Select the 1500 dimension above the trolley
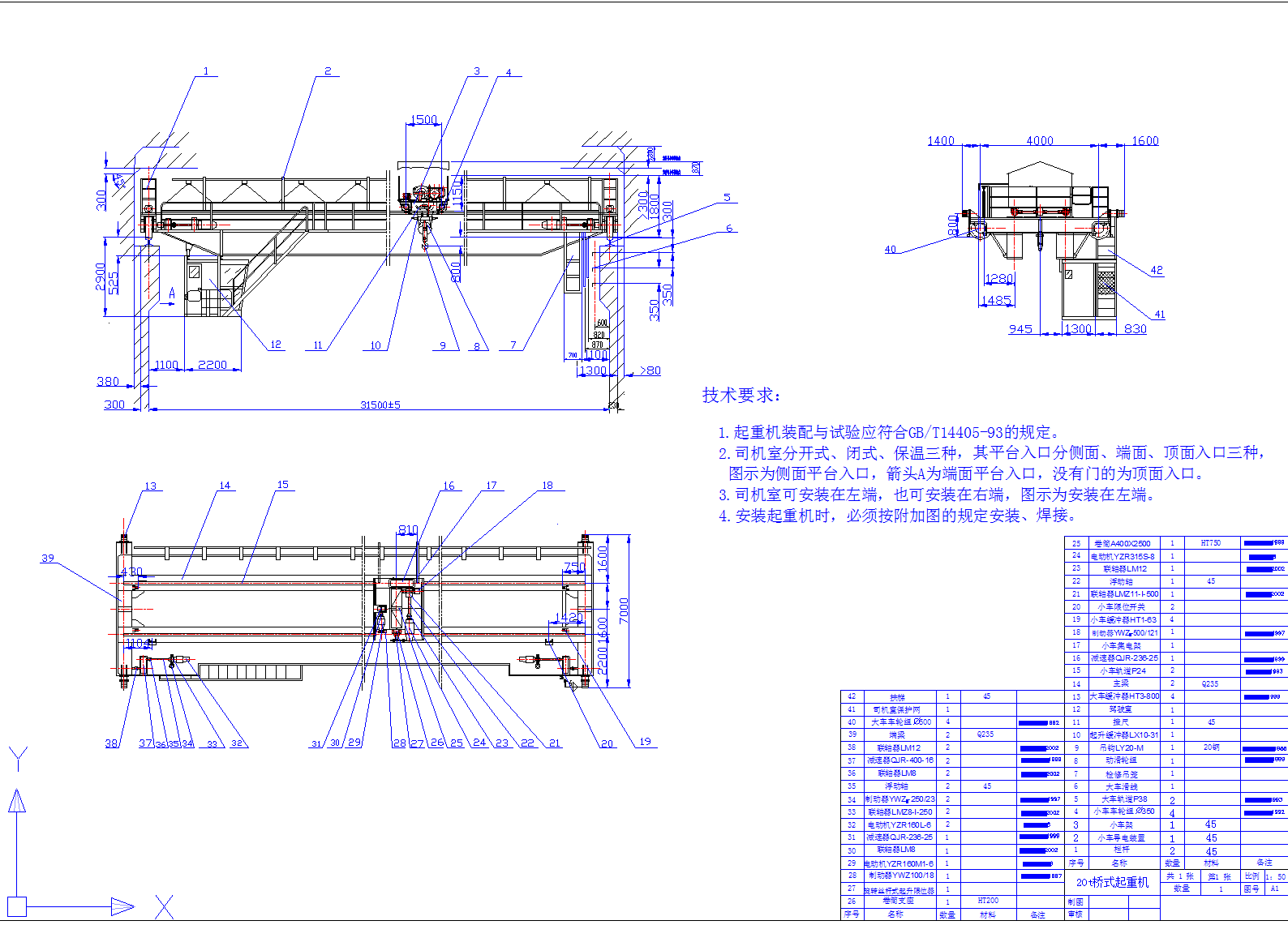The width and height of the screenshot is (1288, 925). tap(423, 119)
